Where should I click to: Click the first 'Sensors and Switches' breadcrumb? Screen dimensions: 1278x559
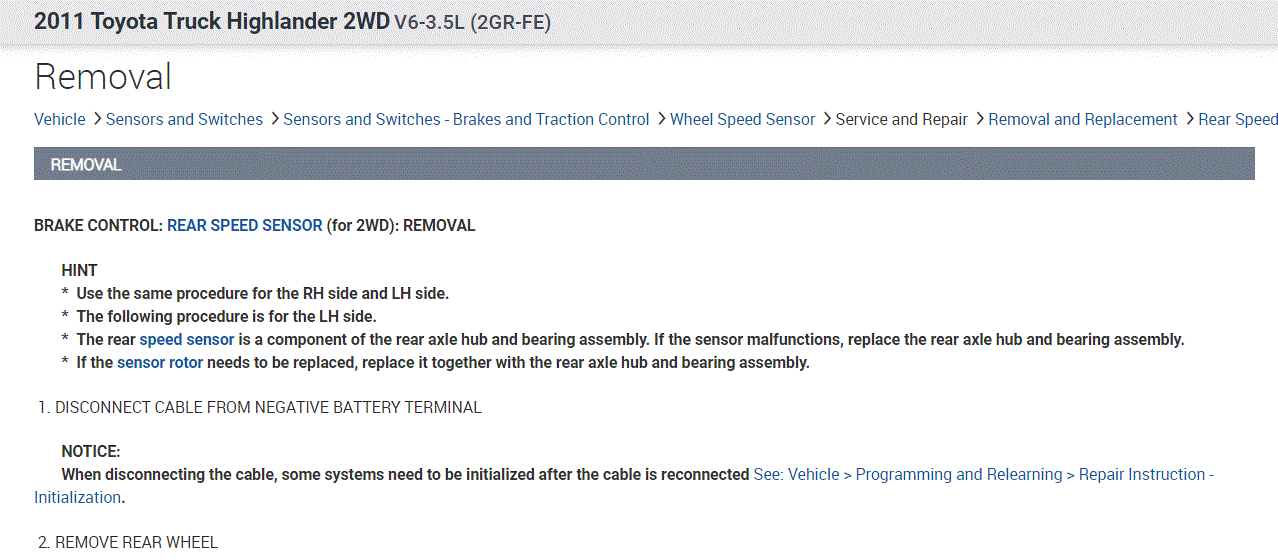tap(184, 119)
